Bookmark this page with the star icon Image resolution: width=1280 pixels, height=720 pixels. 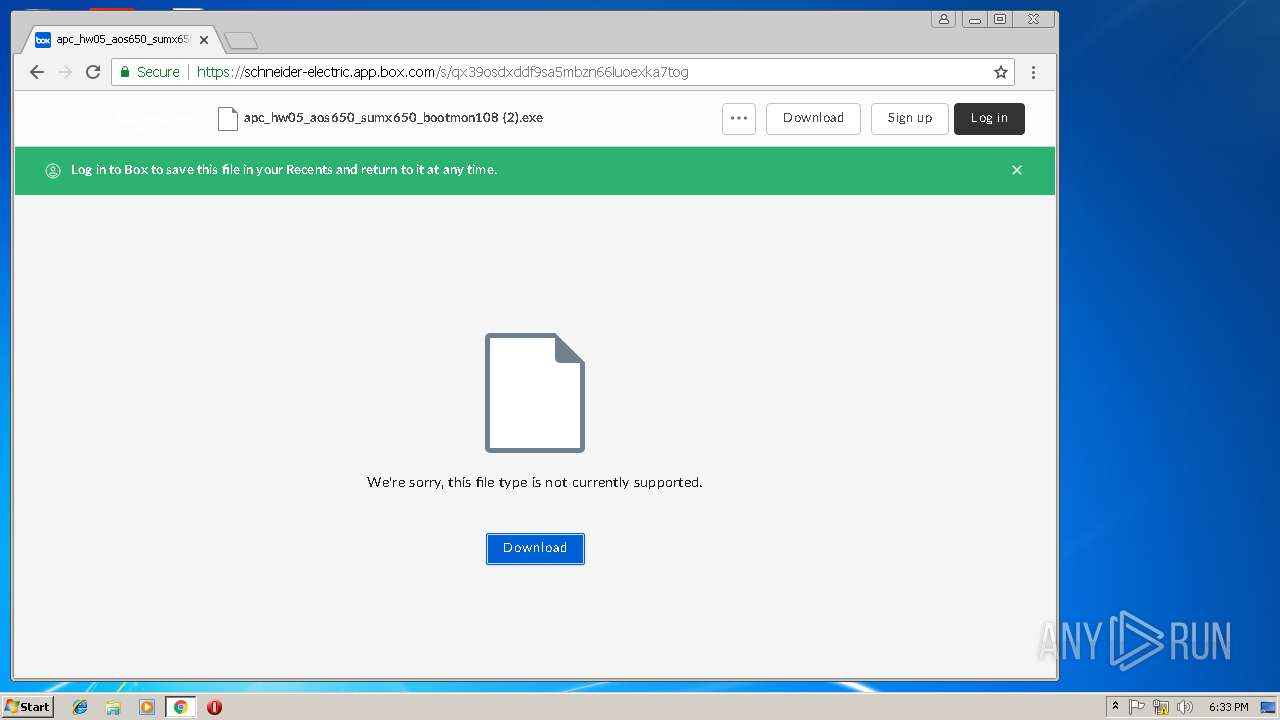1000,72
